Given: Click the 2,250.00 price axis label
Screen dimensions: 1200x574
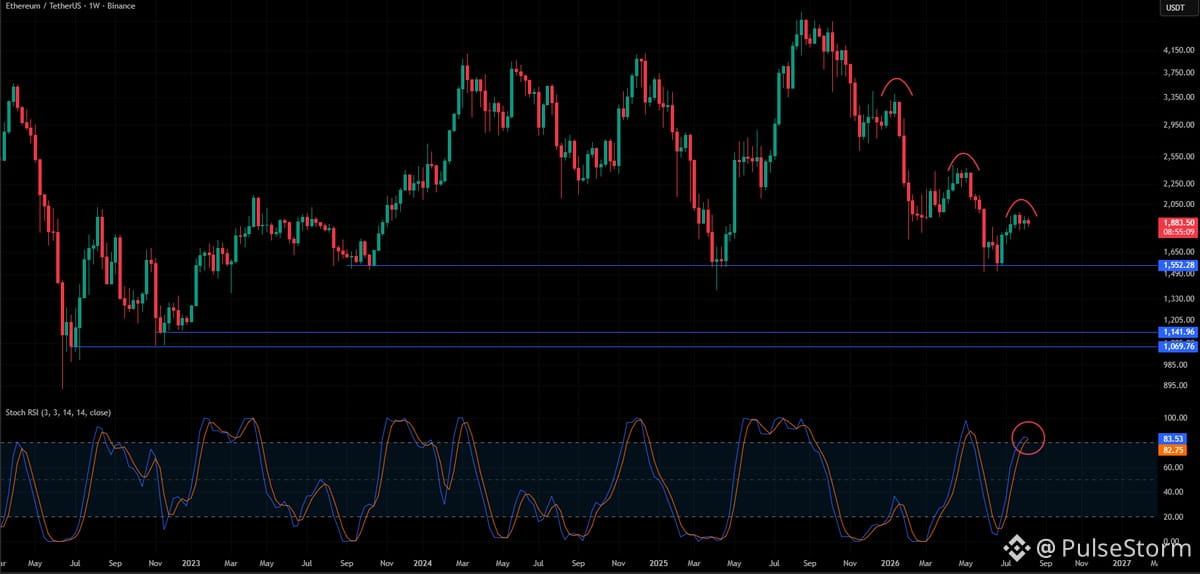Looking at the screenshot, I should pos(1178,184).
